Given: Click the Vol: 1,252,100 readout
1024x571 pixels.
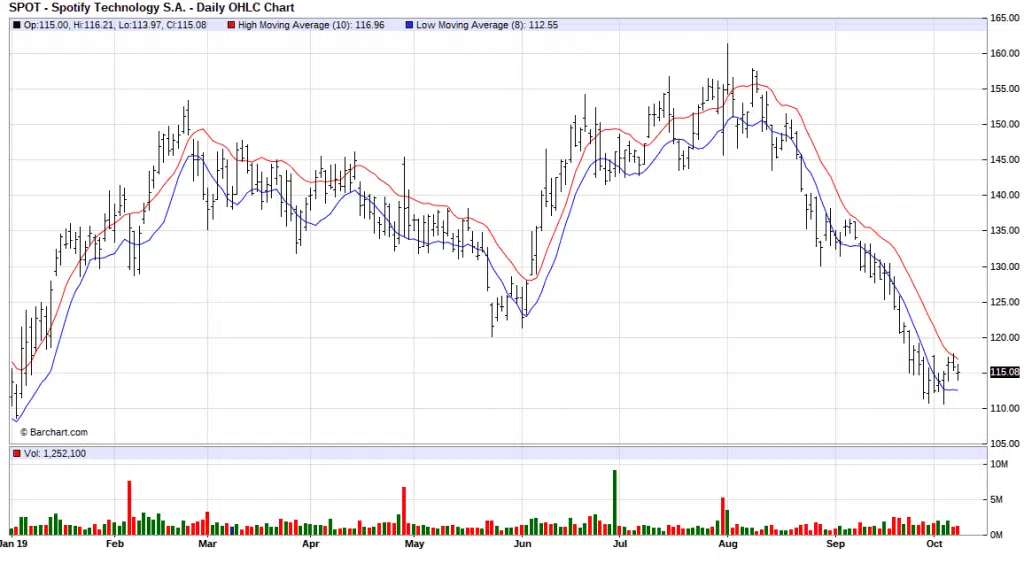Looking at the screenshot, I should [x=57, y=454].
